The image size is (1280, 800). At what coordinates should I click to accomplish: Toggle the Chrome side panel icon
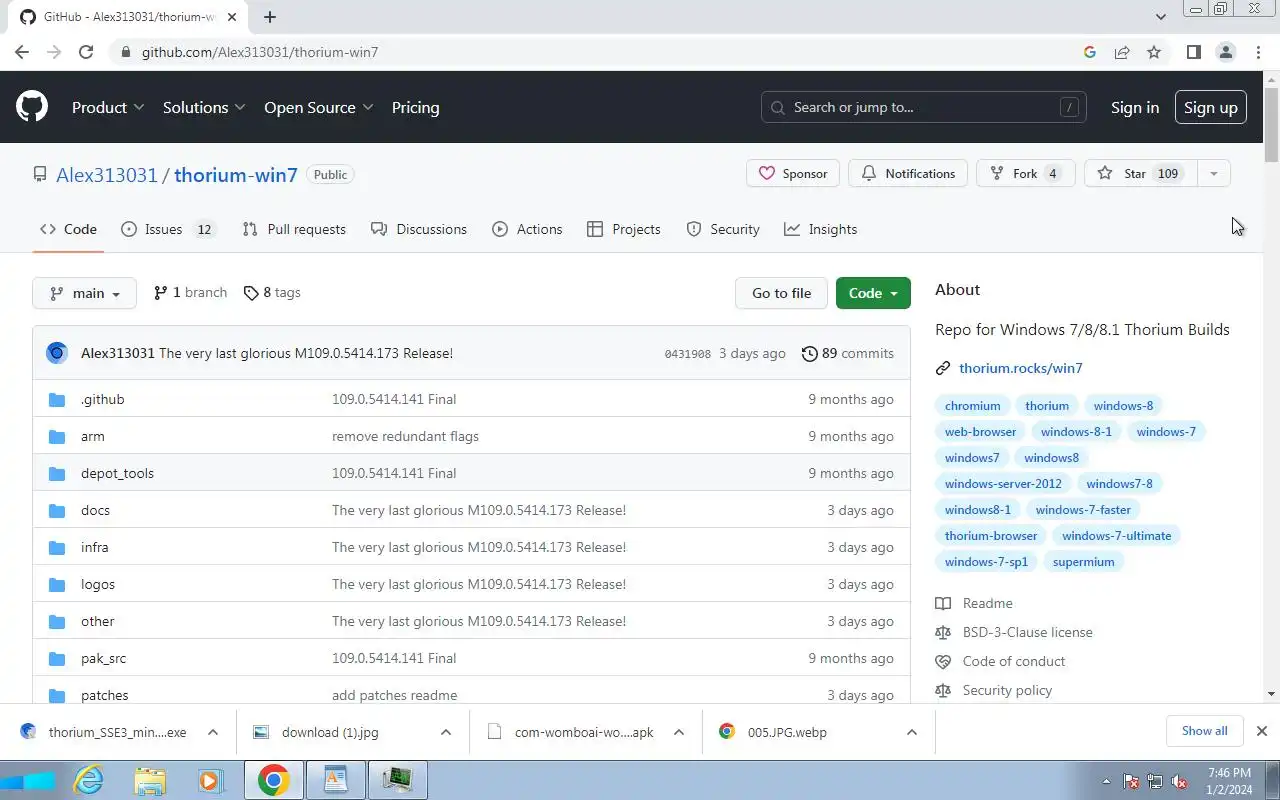point(1193,52)
